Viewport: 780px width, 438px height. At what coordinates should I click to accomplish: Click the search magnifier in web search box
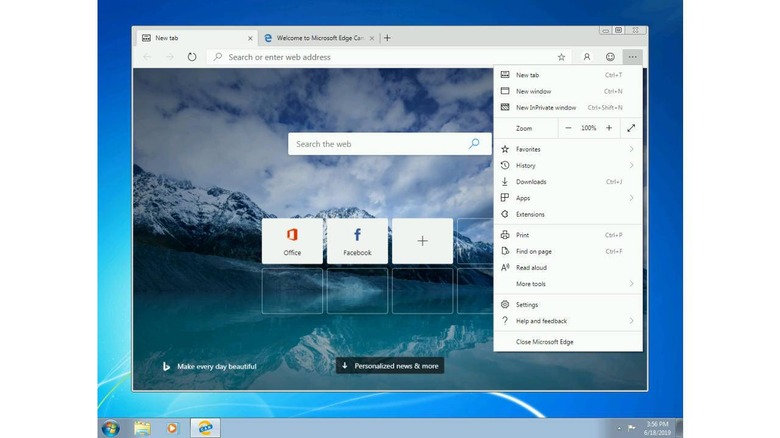(x=474, y=144)
